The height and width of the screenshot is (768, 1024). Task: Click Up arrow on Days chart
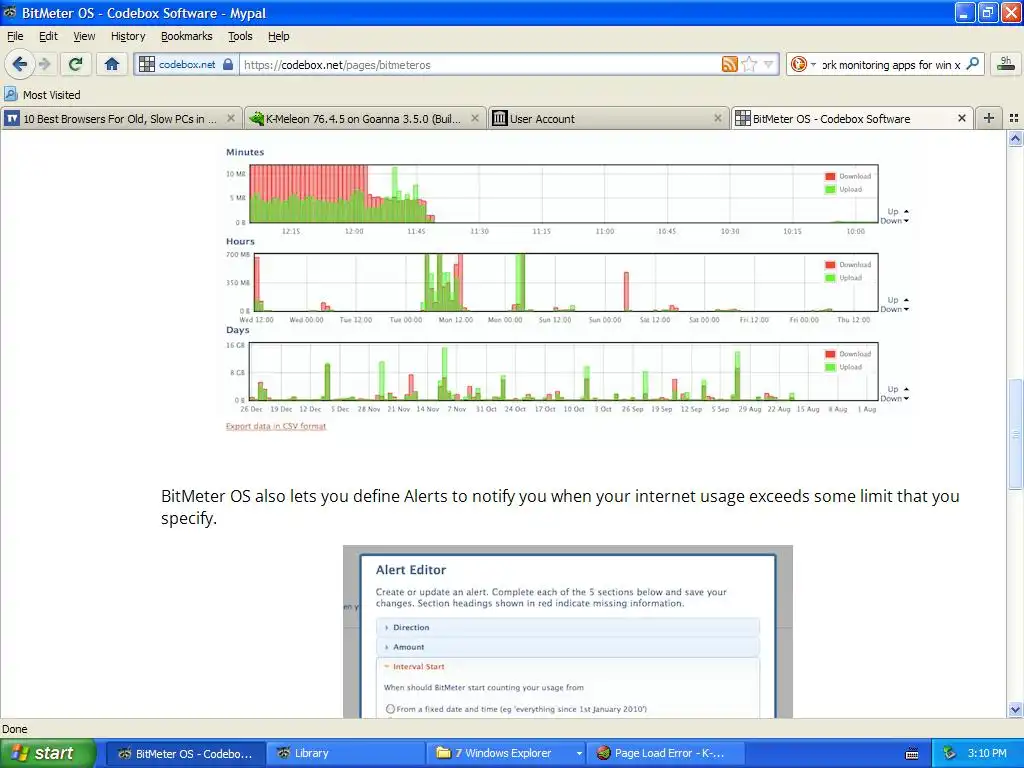point(906,389)
